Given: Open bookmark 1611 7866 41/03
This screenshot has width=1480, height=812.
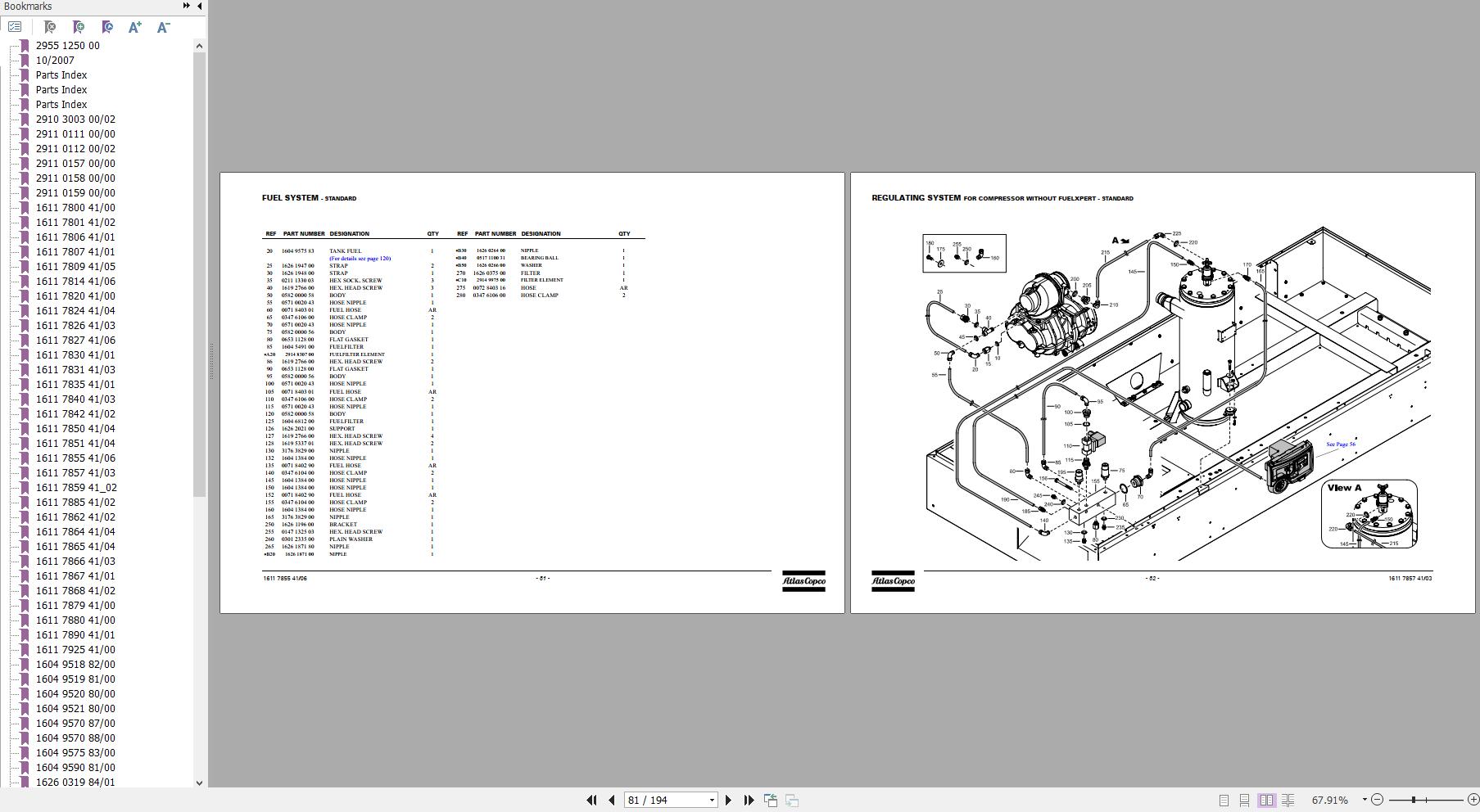Looking at the screenshot, I should (75, 562).
